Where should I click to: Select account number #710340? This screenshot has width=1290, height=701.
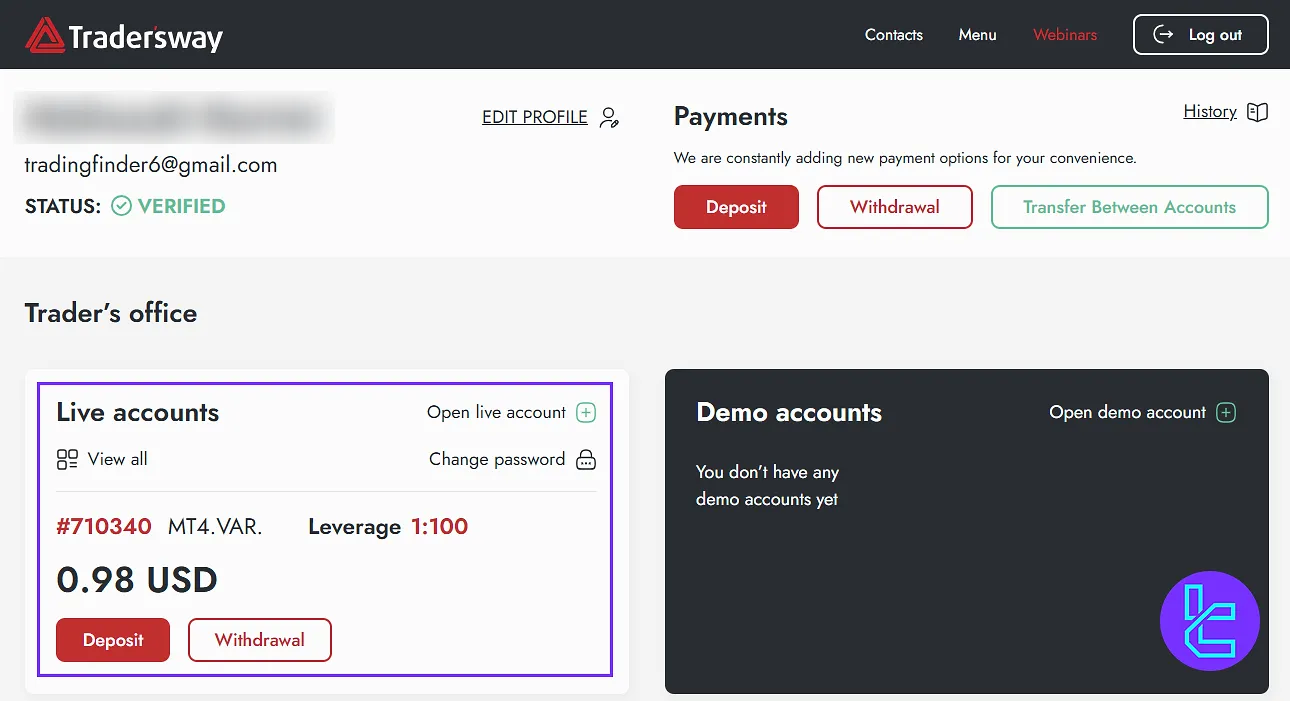[104, 527]
